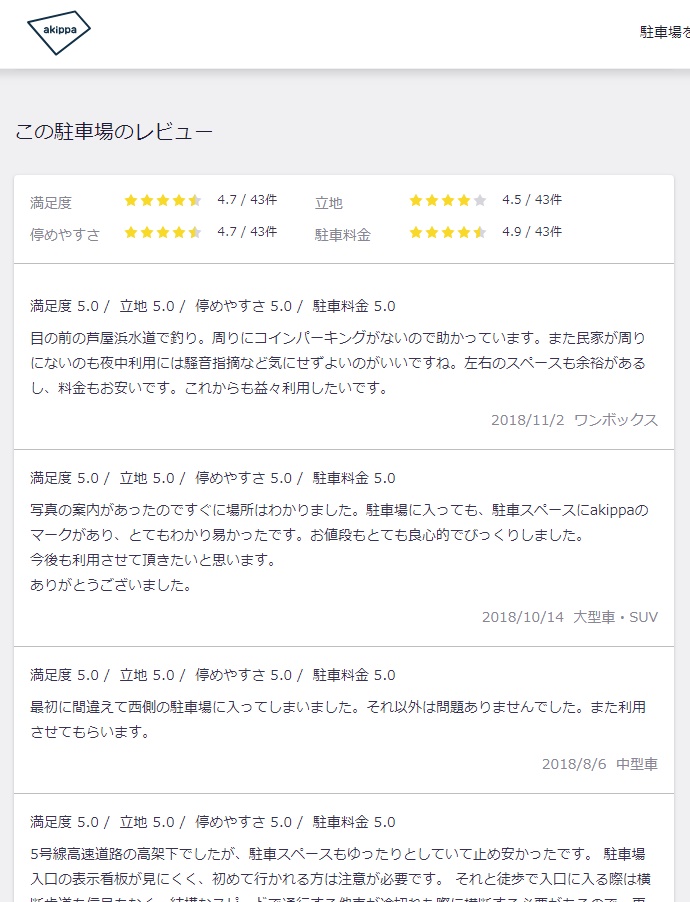Click the 4.7 / 43件 score beside 停めやすさ
Screen dimensions: 690x902
[247, 232]
